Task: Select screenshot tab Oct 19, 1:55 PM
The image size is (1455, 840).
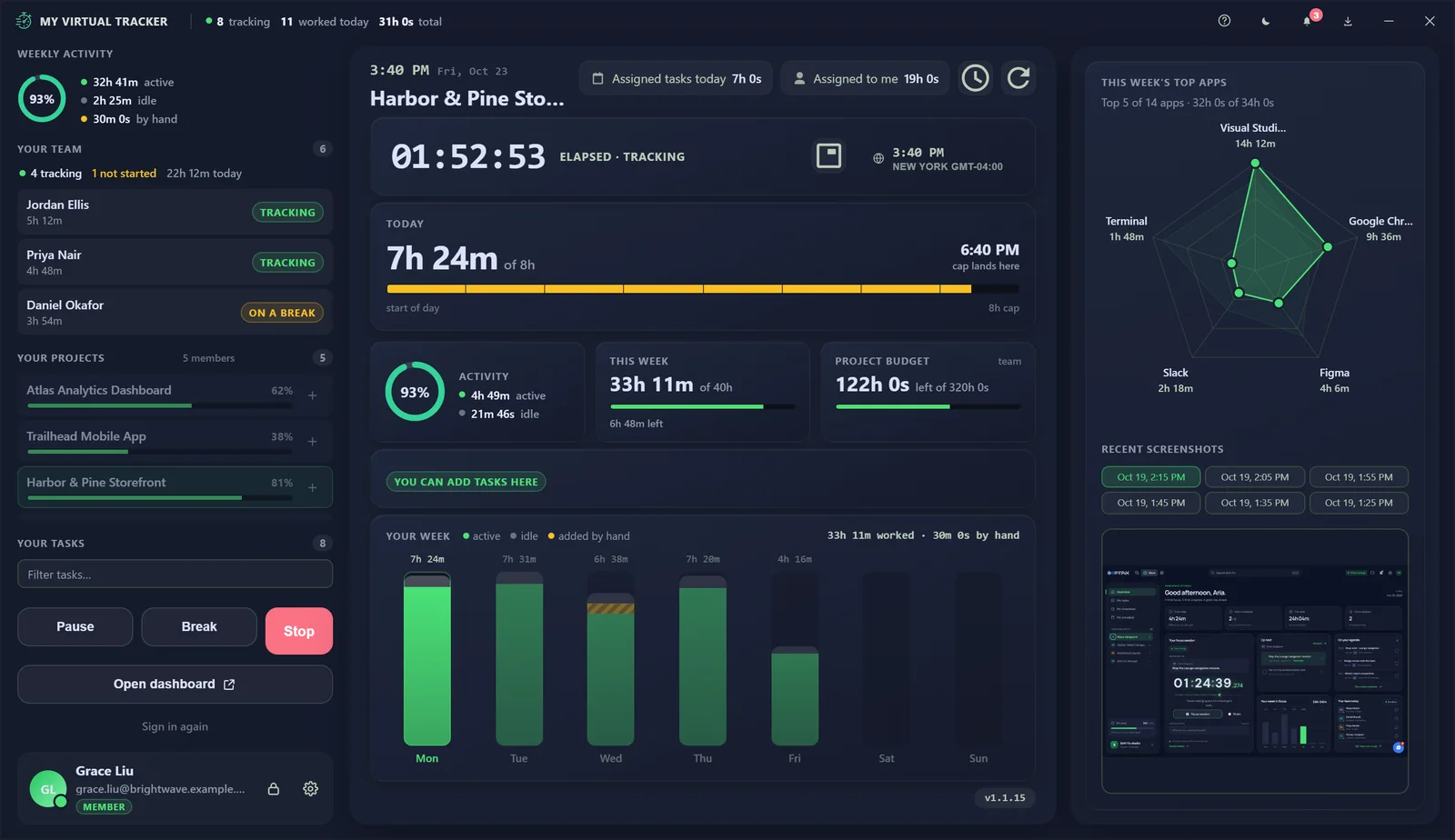Action: [1359, 477]
